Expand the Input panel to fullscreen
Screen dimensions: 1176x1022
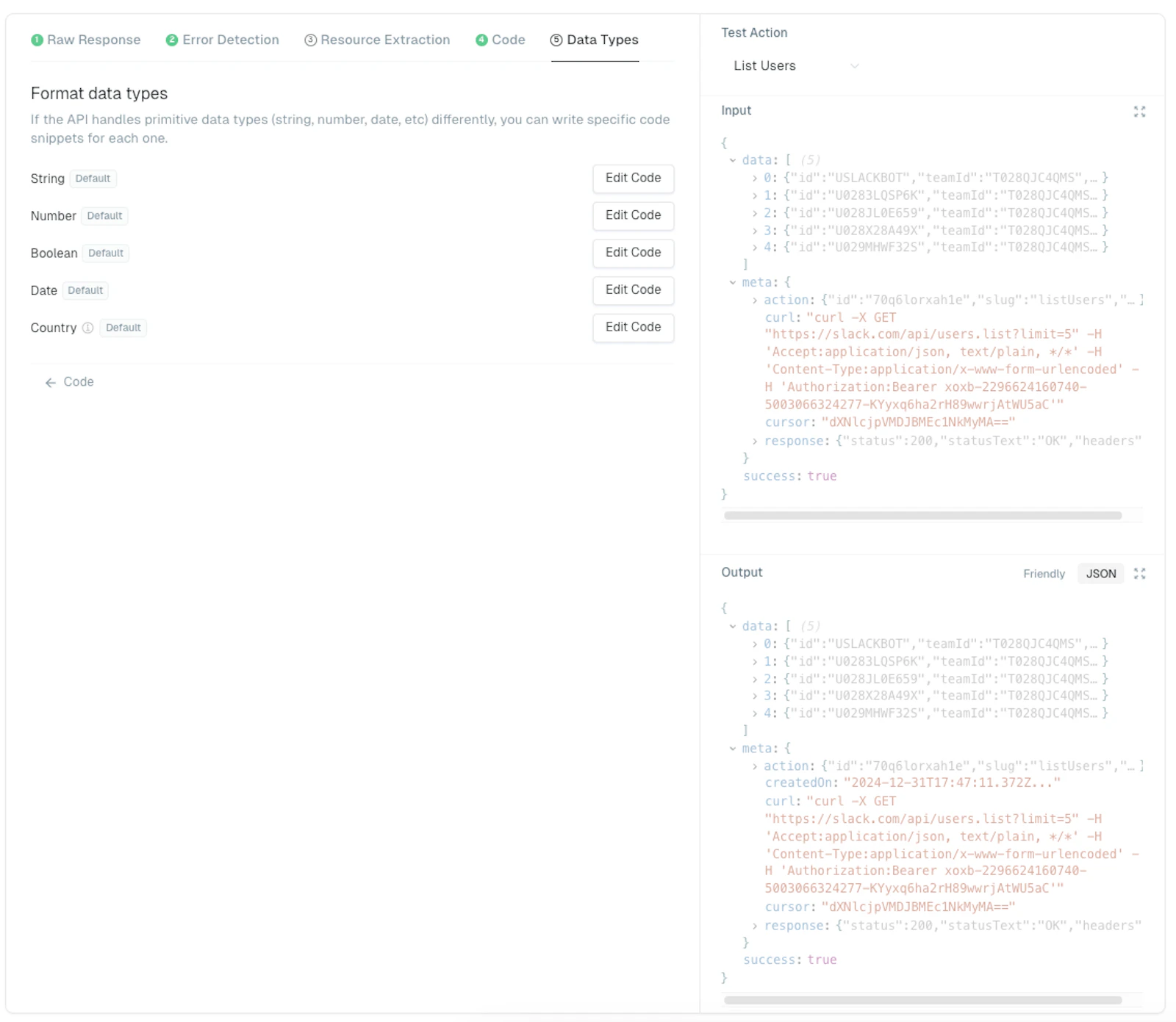(x=1139, y=112)
